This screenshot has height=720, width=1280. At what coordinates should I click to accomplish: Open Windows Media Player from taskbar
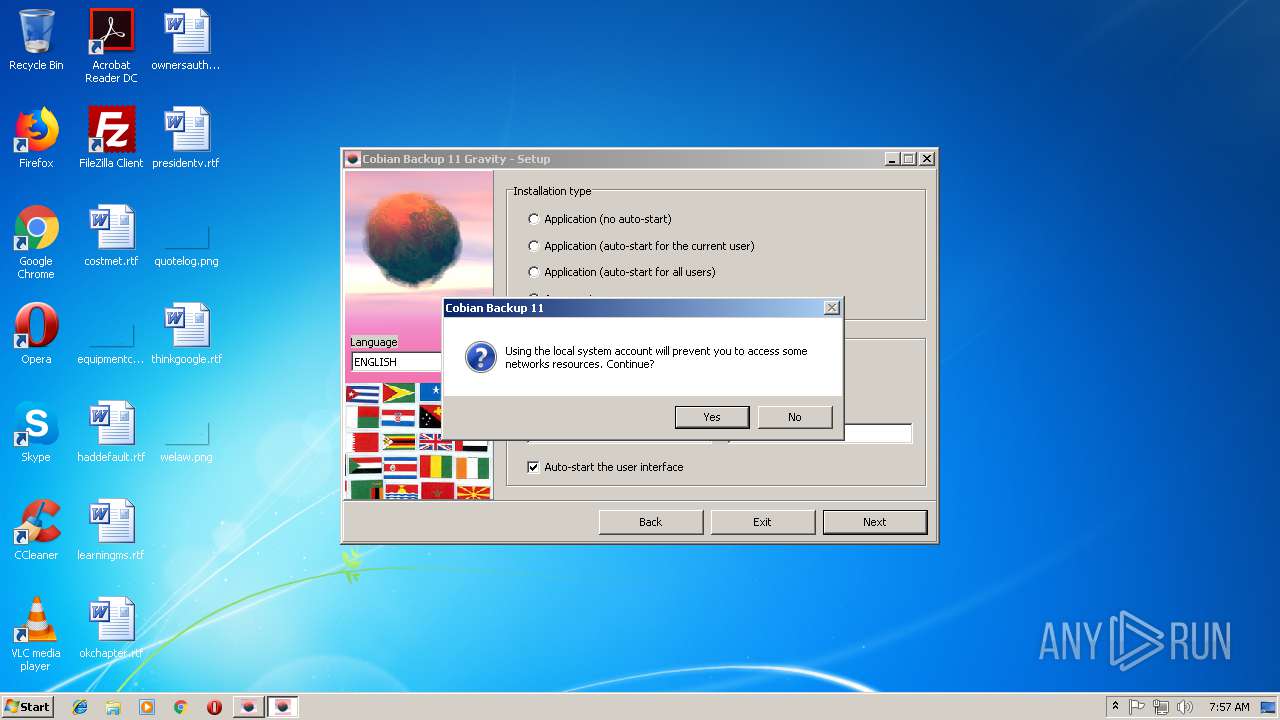[147, 707]
